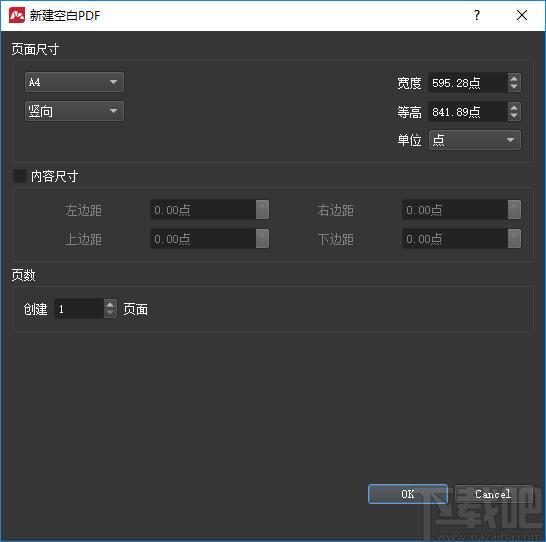Click the 宽度 width input field
546x542 pixels.
click(x=468, y=83)
